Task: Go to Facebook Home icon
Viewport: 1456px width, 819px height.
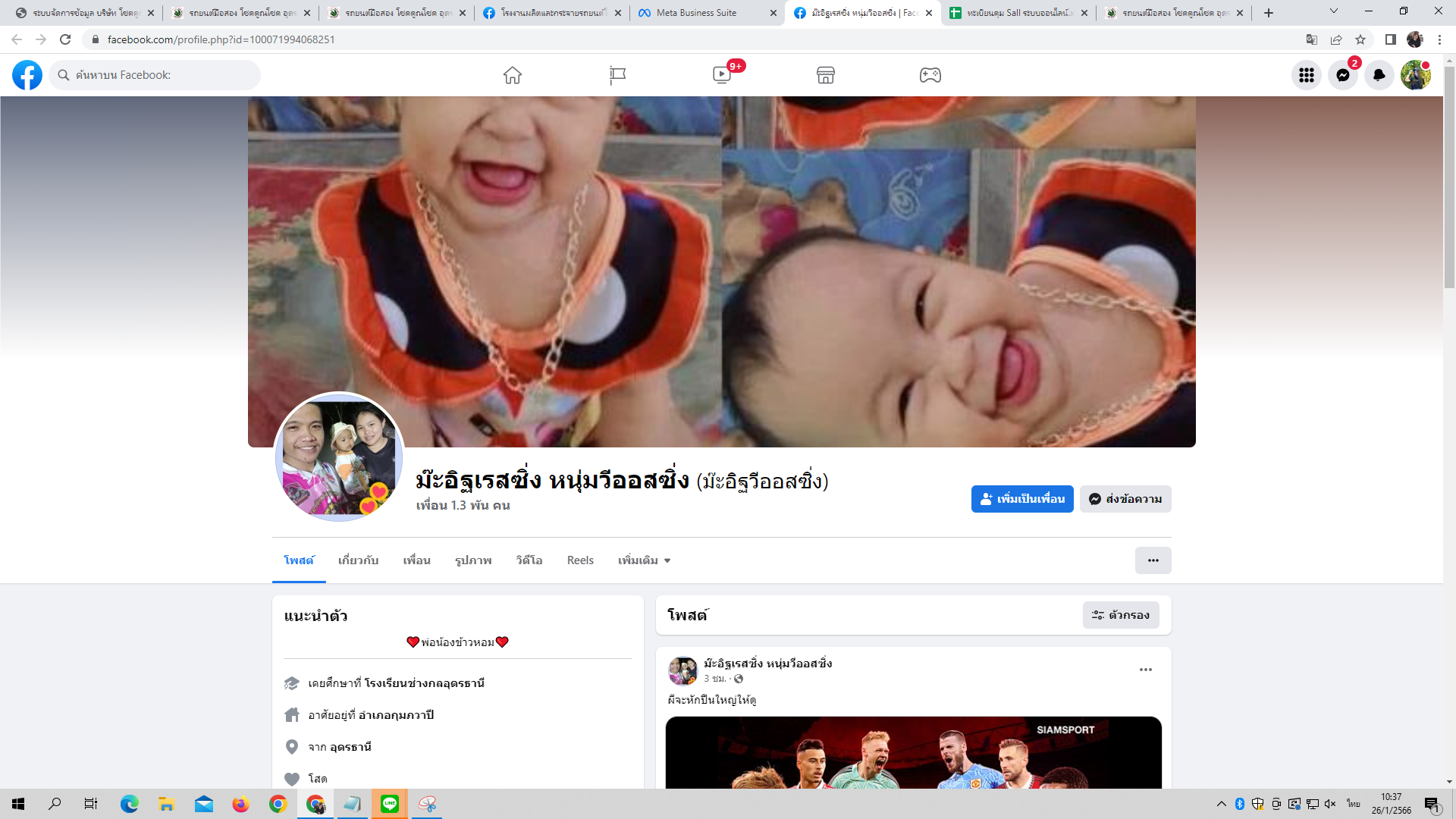Action: pyautogui.click(x=513, y=75)
